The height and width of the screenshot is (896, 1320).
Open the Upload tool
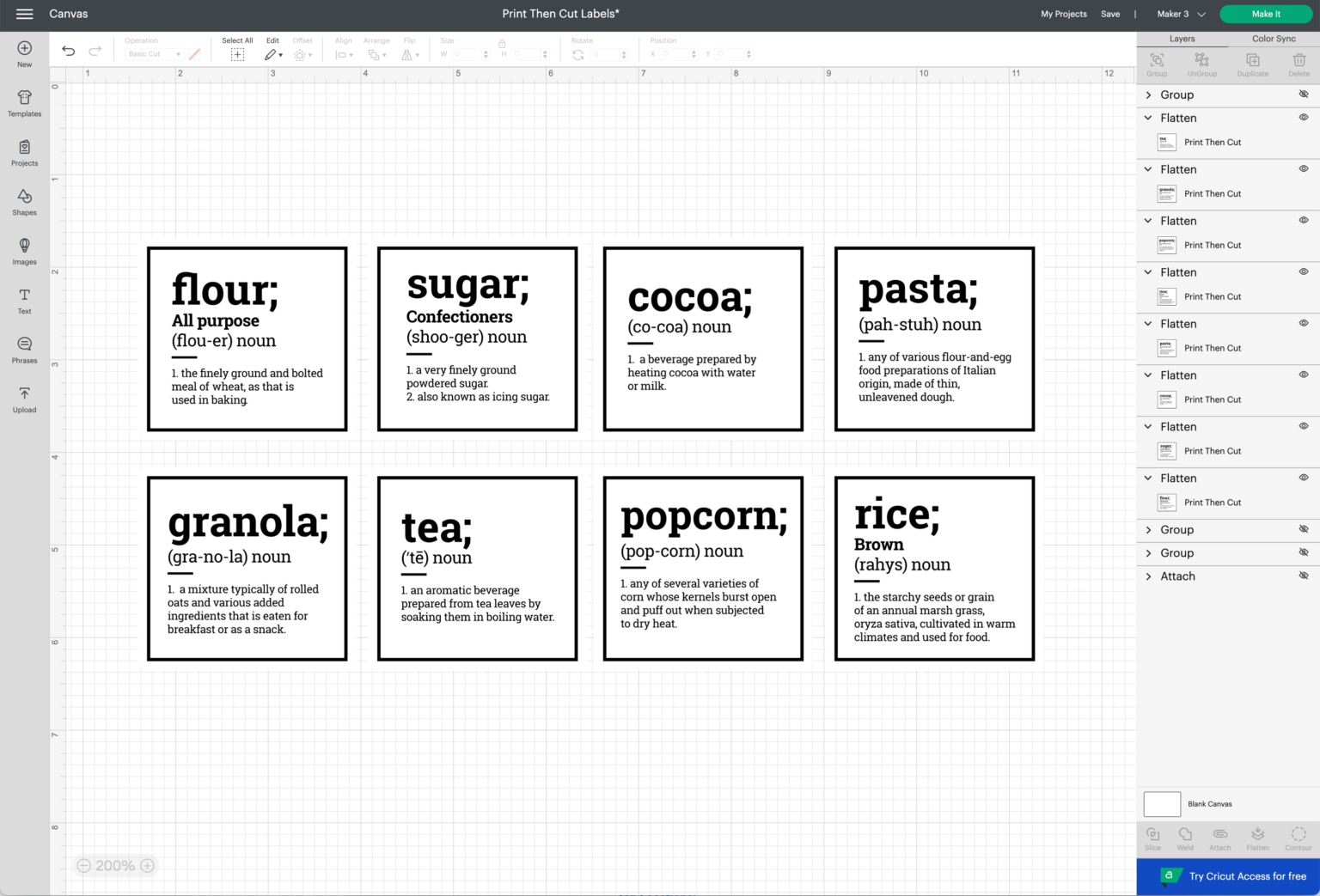click(24, 399)
